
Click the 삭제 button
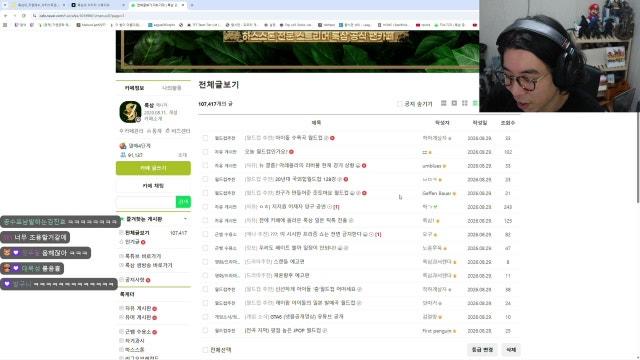tap(511, 350)
